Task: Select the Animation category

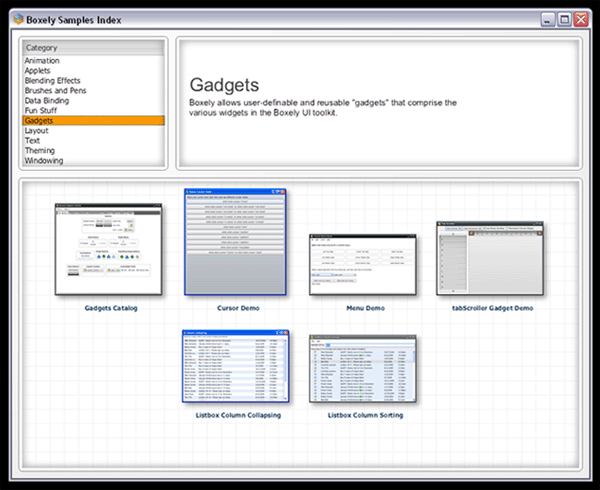Action: pos(94,60)
